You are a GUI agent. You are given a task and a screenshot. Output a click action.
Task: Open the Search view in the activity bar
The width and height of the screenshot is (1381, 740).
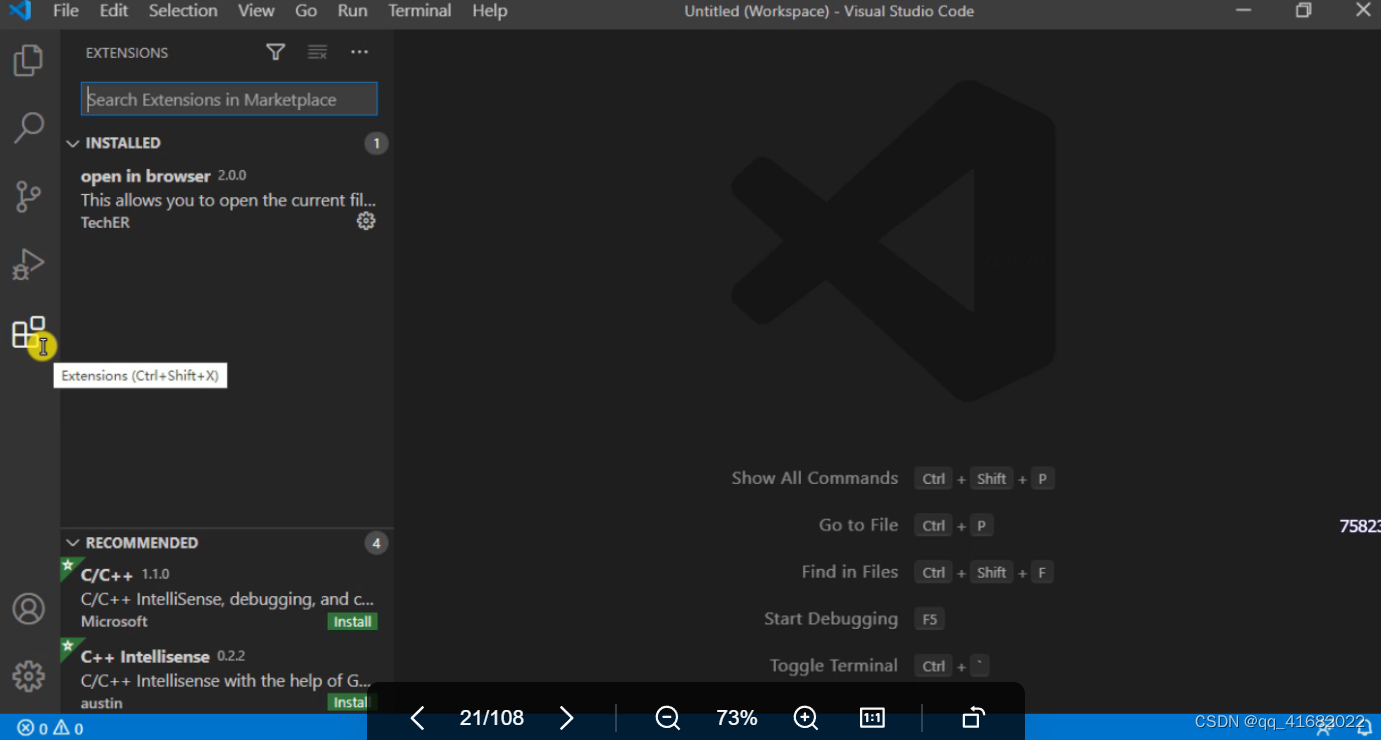(28, 127)
